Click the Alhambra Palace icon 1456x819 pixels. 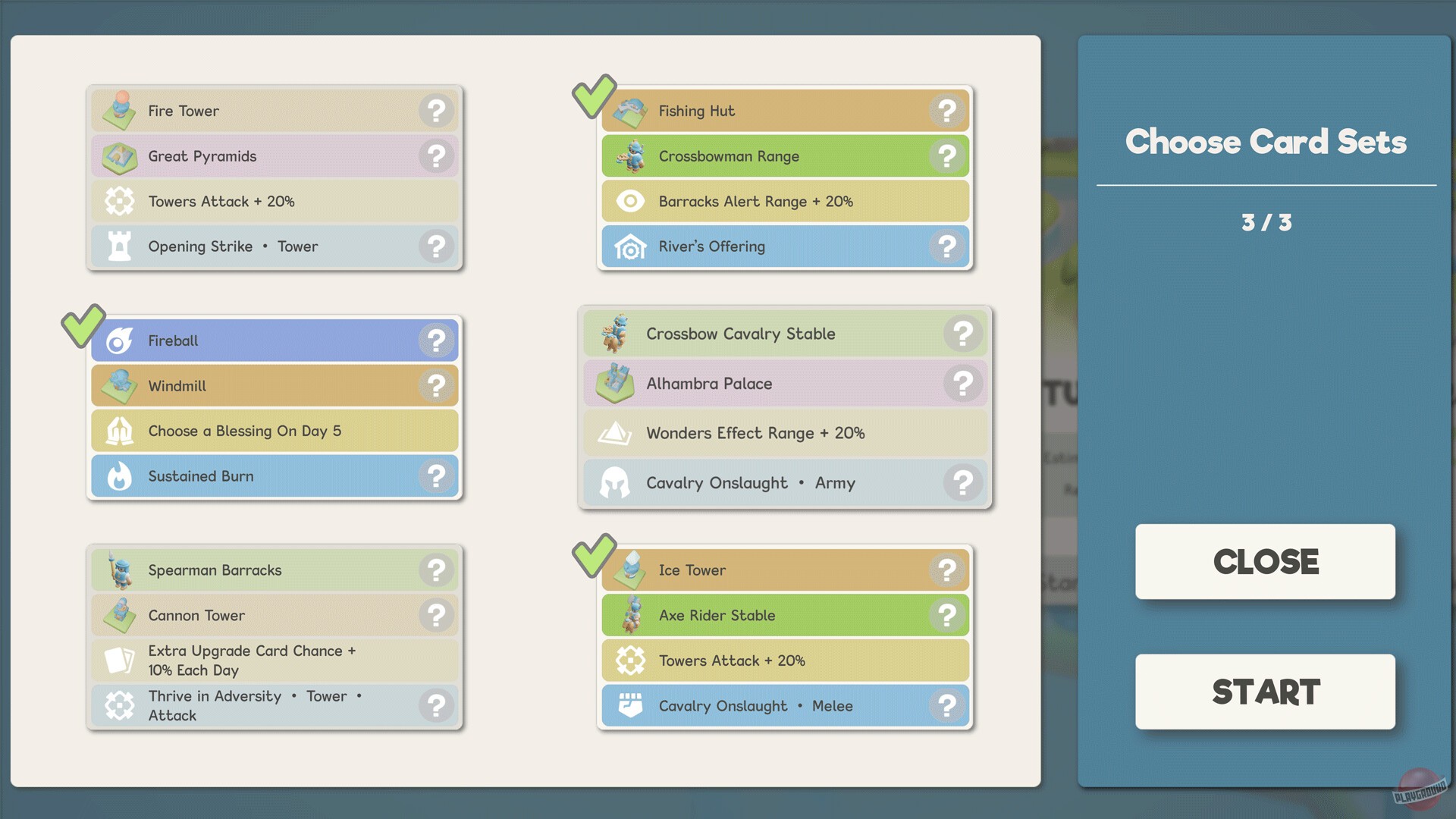pos(615,383)
